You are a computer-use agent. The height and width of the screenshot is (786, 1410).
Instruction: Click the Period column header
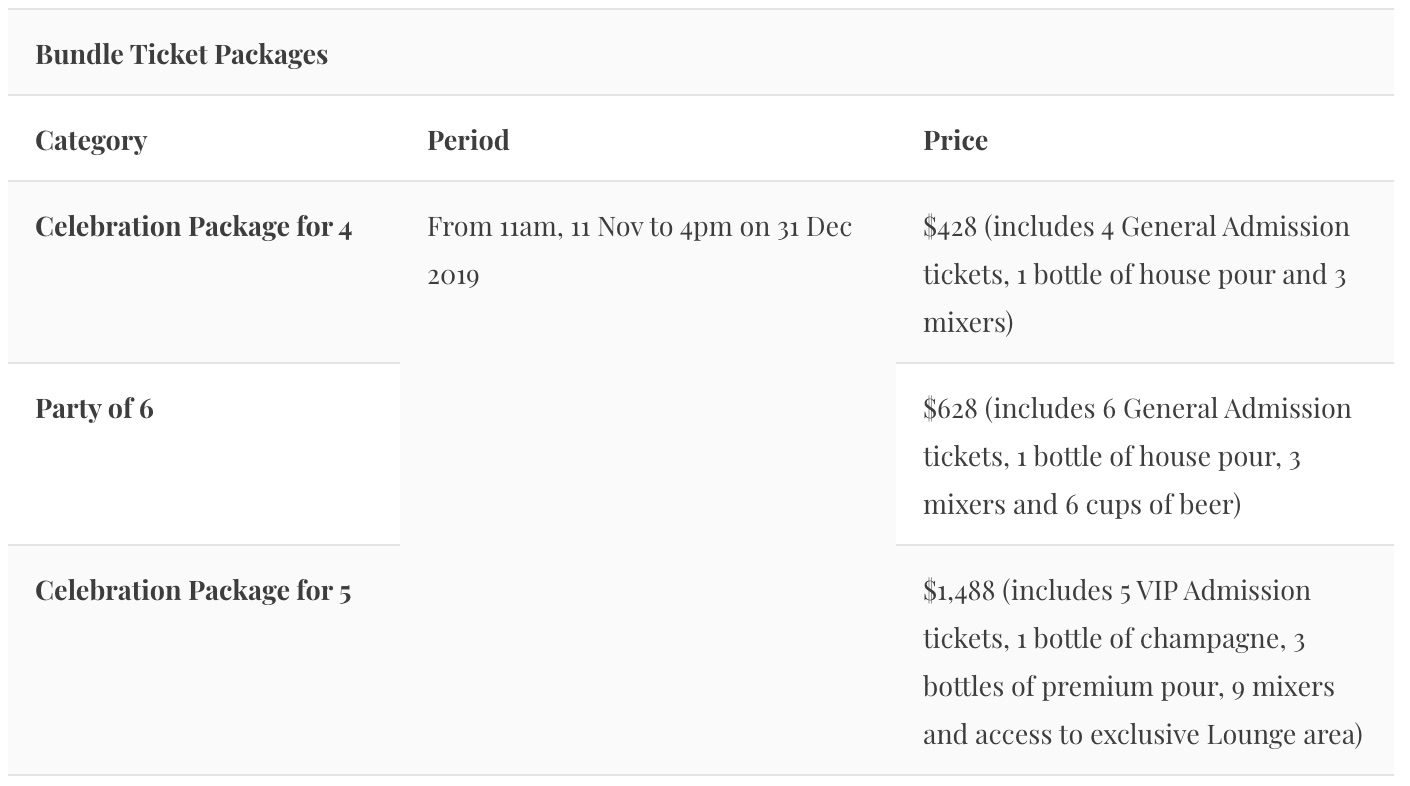[468, 140]
